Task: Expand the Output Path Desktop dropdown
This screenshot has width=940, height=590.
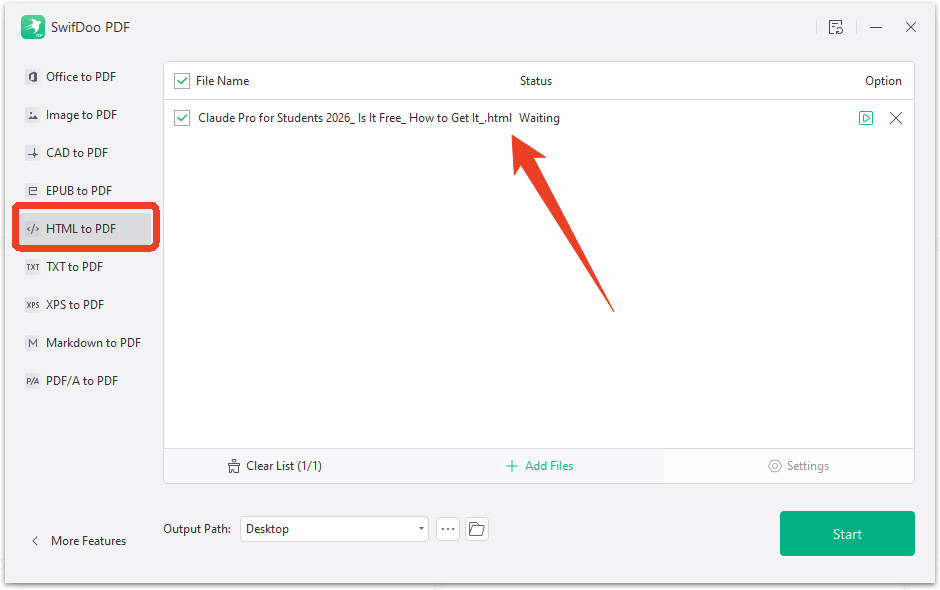Action: (x=334, y=529)
